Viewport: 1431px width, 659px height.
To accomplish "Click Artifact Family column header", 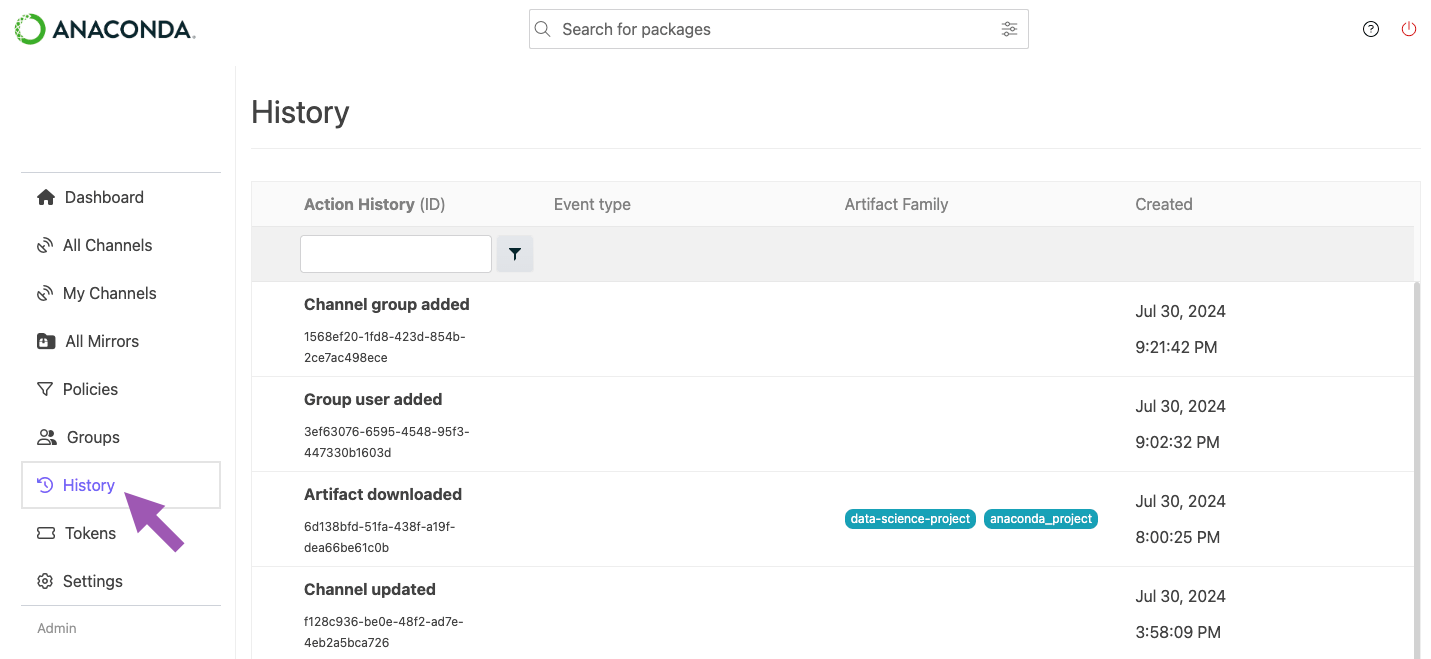I will (896, 204).
